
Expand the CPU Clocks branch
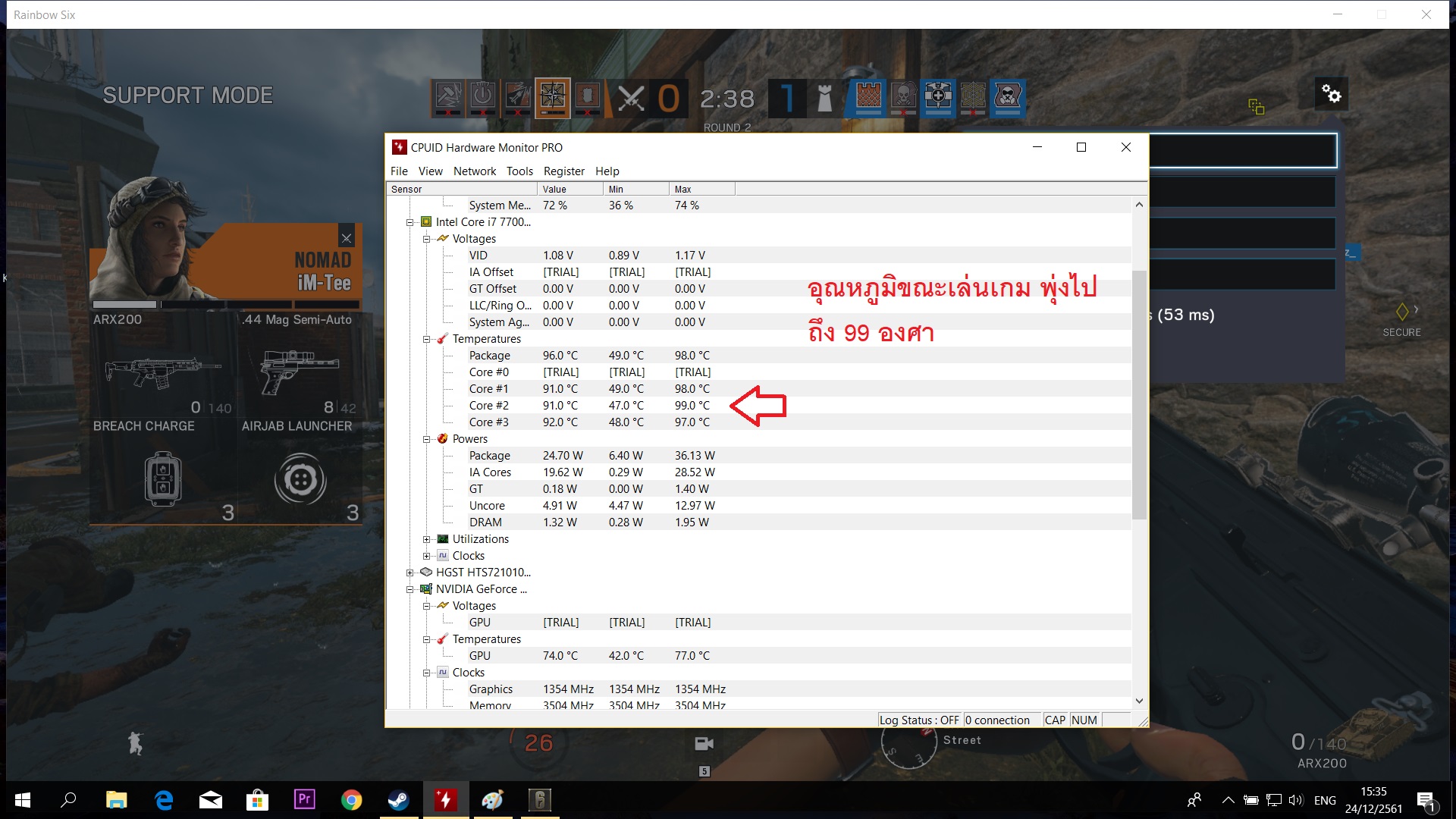click(426, 556)
